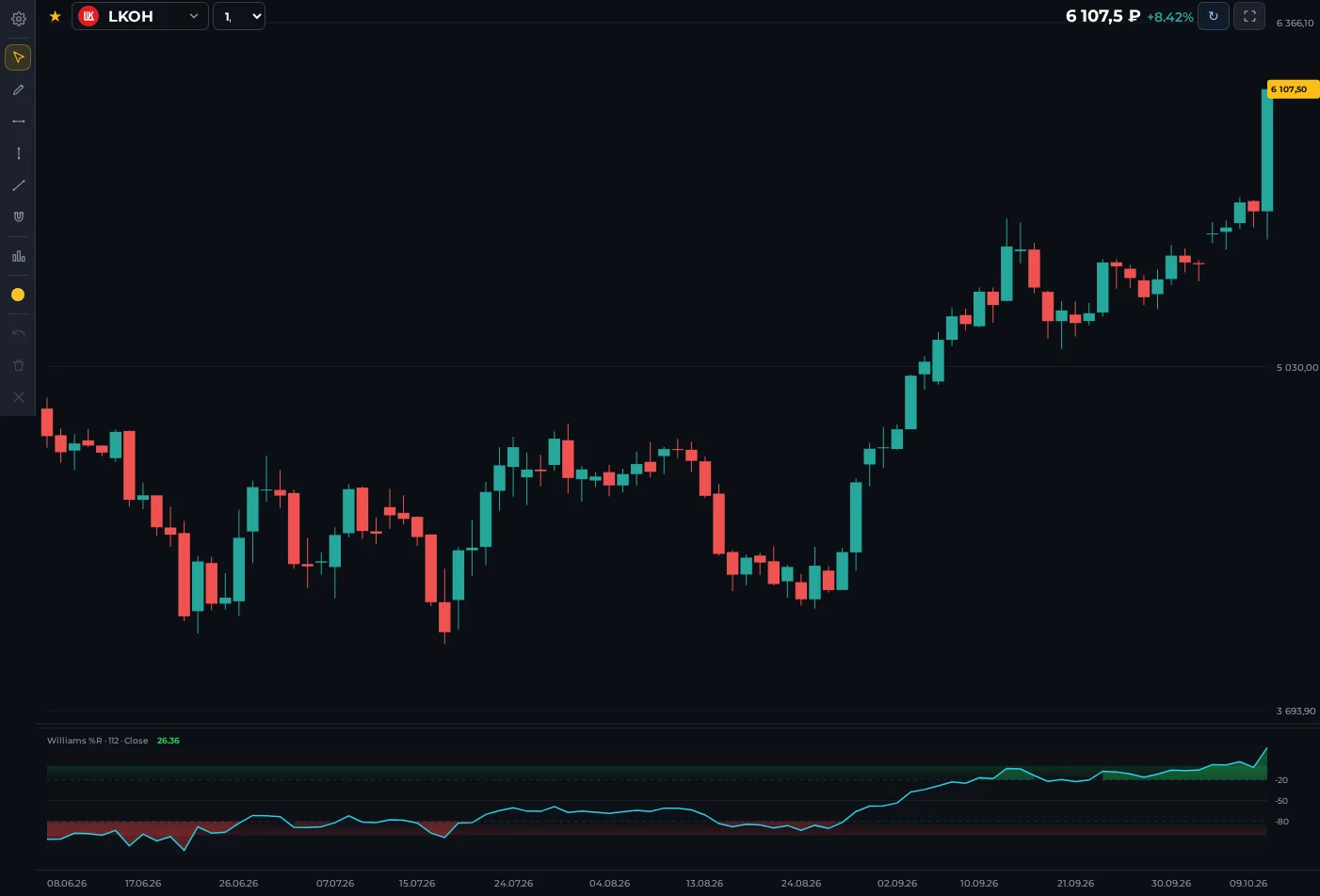Open the LKOH ticker dropdown

[140, 16]
